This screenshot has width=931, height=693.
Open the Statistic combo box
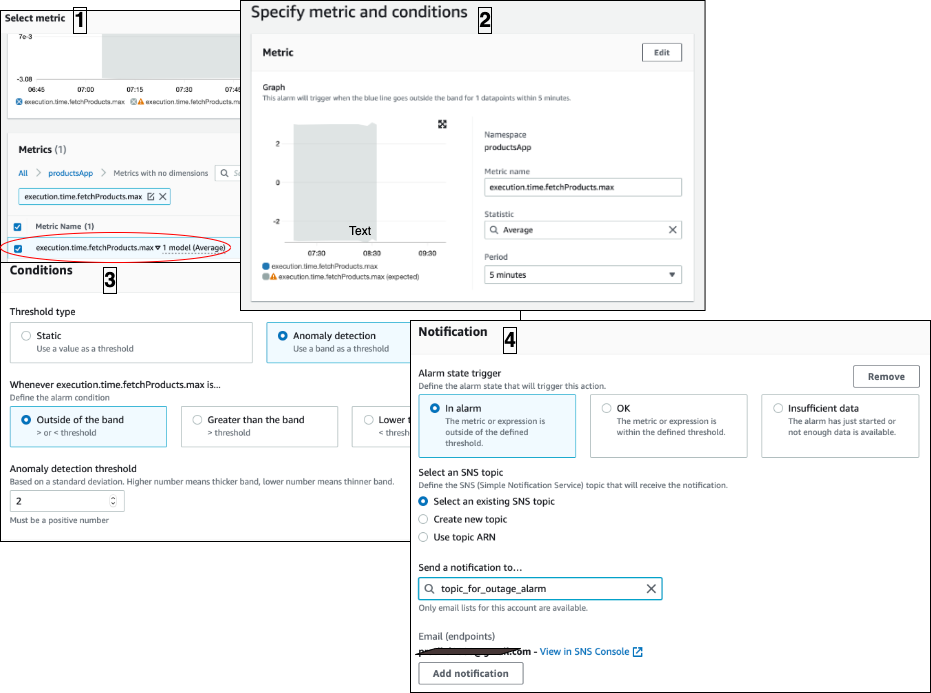pyautogui.click(x=583, y=230)
